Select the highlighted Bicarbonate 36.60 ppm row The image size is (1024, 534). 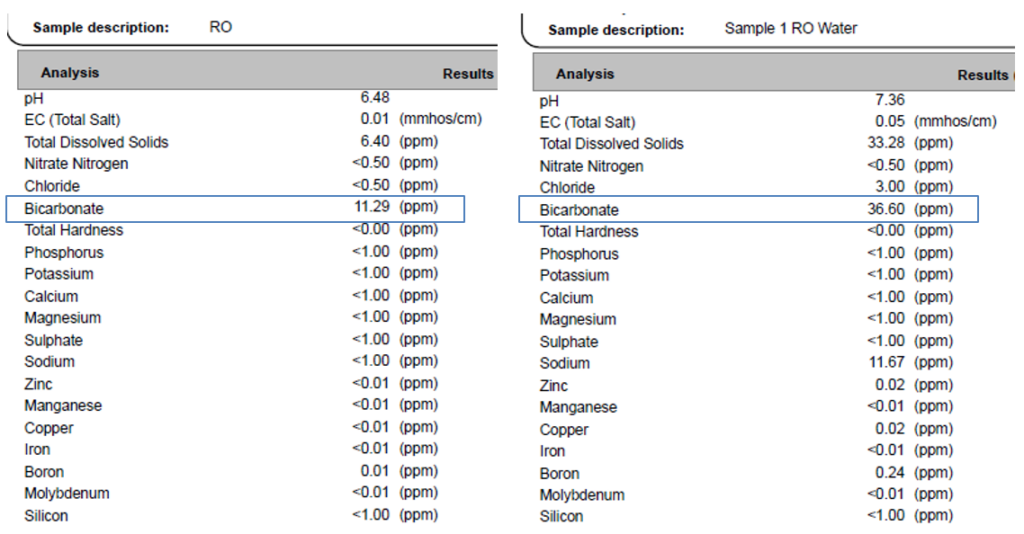pyautogui.click(x=748, y=210)
